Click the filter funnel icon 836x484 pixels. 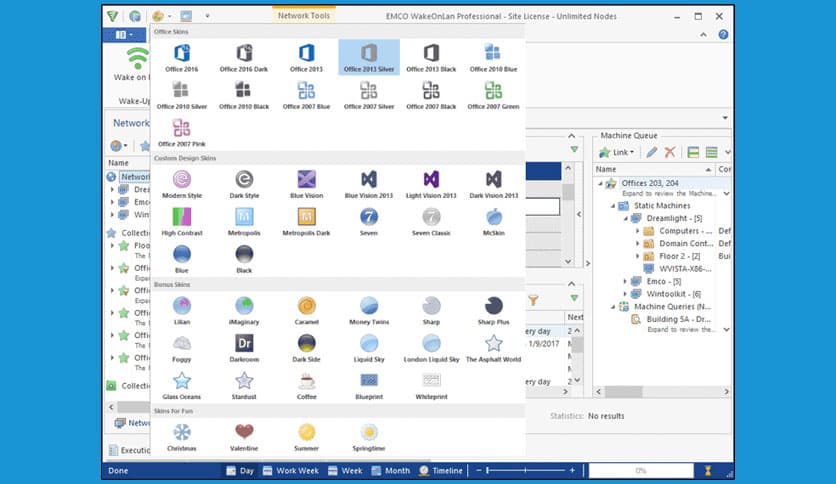pos(533,301)
